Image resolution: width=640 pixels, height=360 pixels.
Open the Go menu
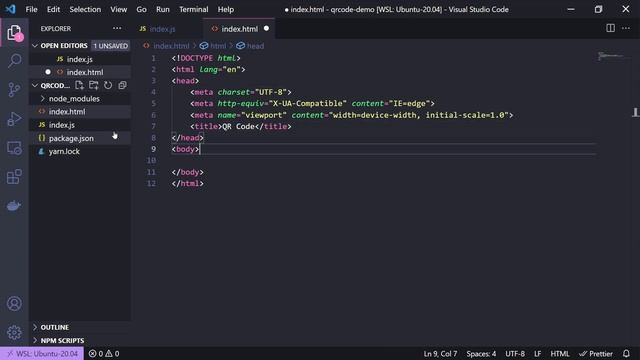pos(141,9)
